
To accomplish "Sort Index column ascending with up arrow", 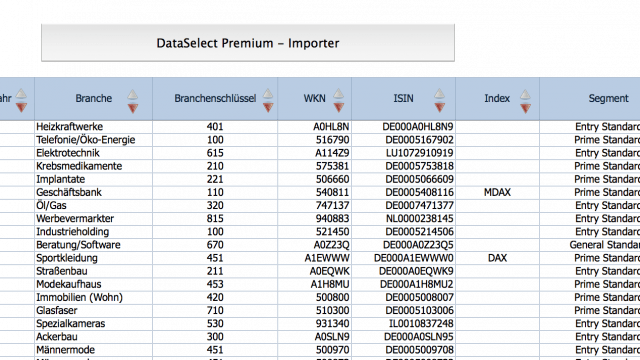I will (525, 94).
